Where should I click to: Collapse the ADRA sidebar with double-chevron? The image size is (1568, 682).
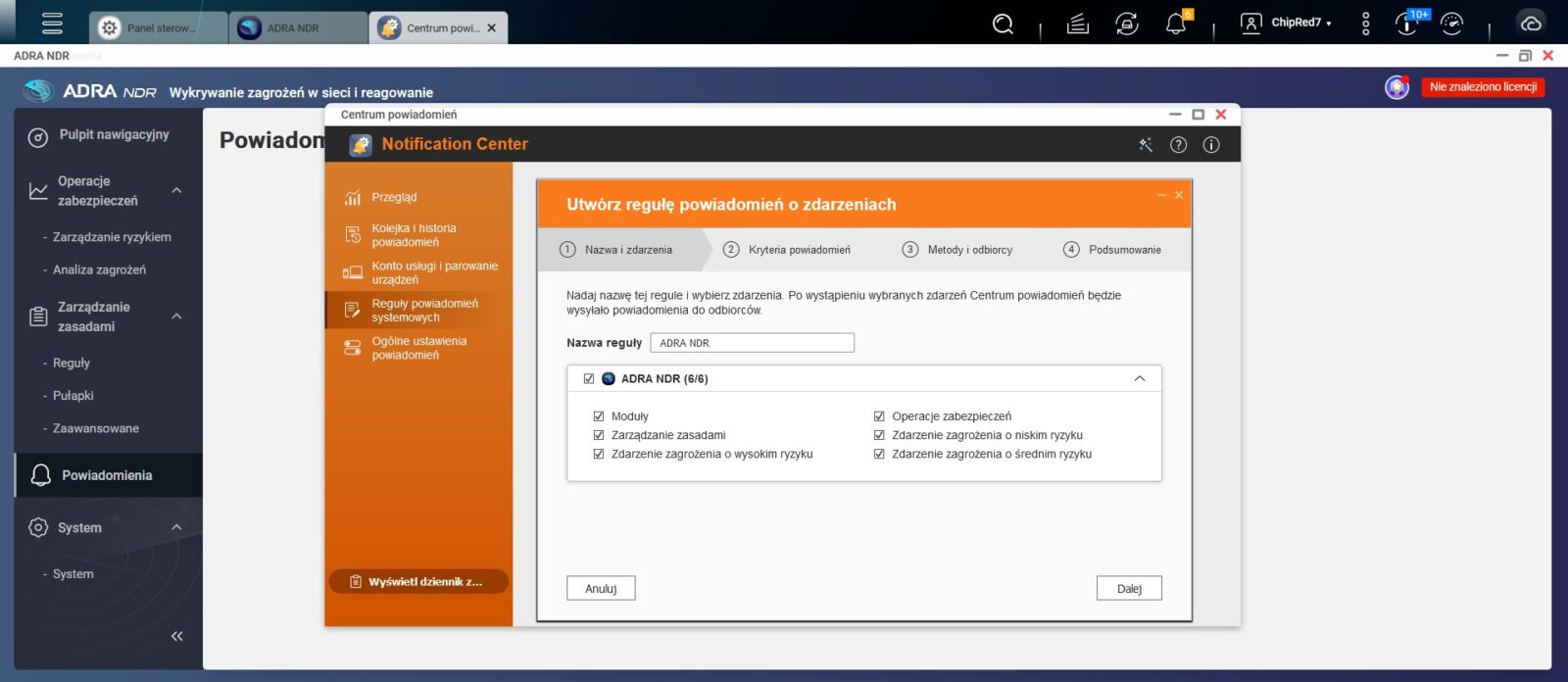(176, 636)
